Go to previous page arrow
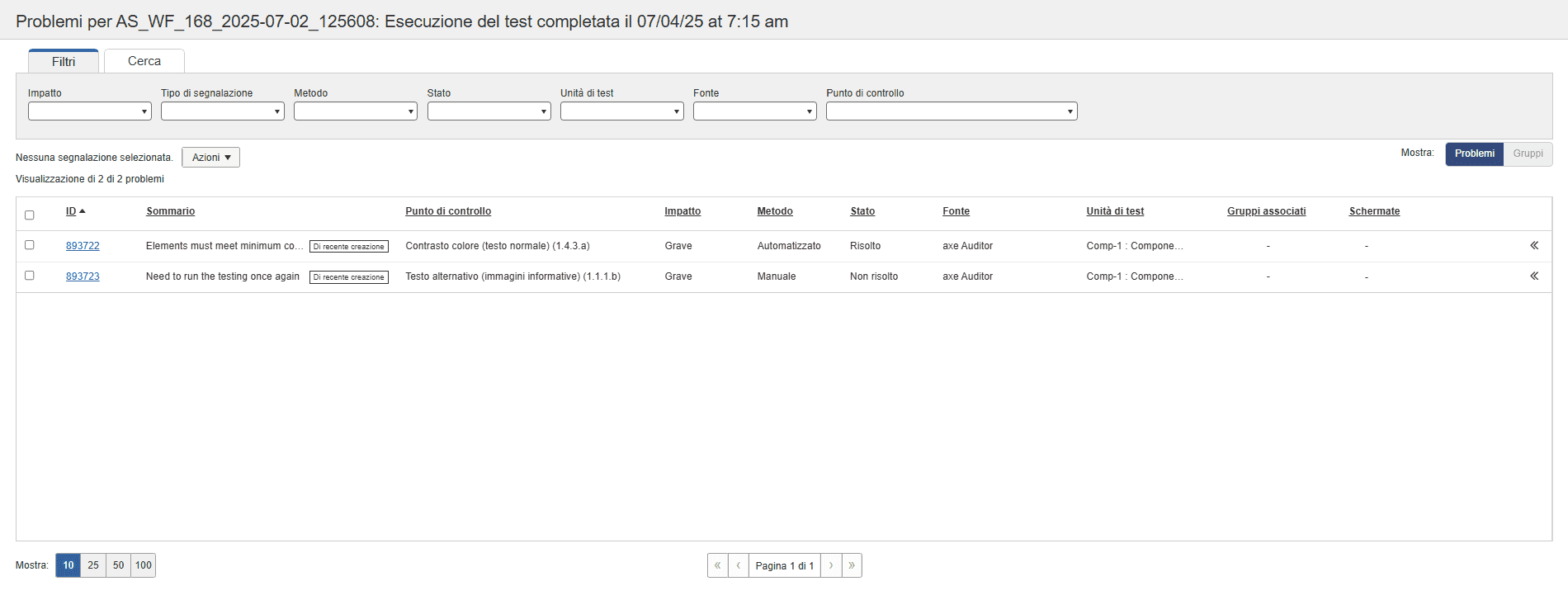This screenshot has height=600, width=1568. click(x=738, y=565)
